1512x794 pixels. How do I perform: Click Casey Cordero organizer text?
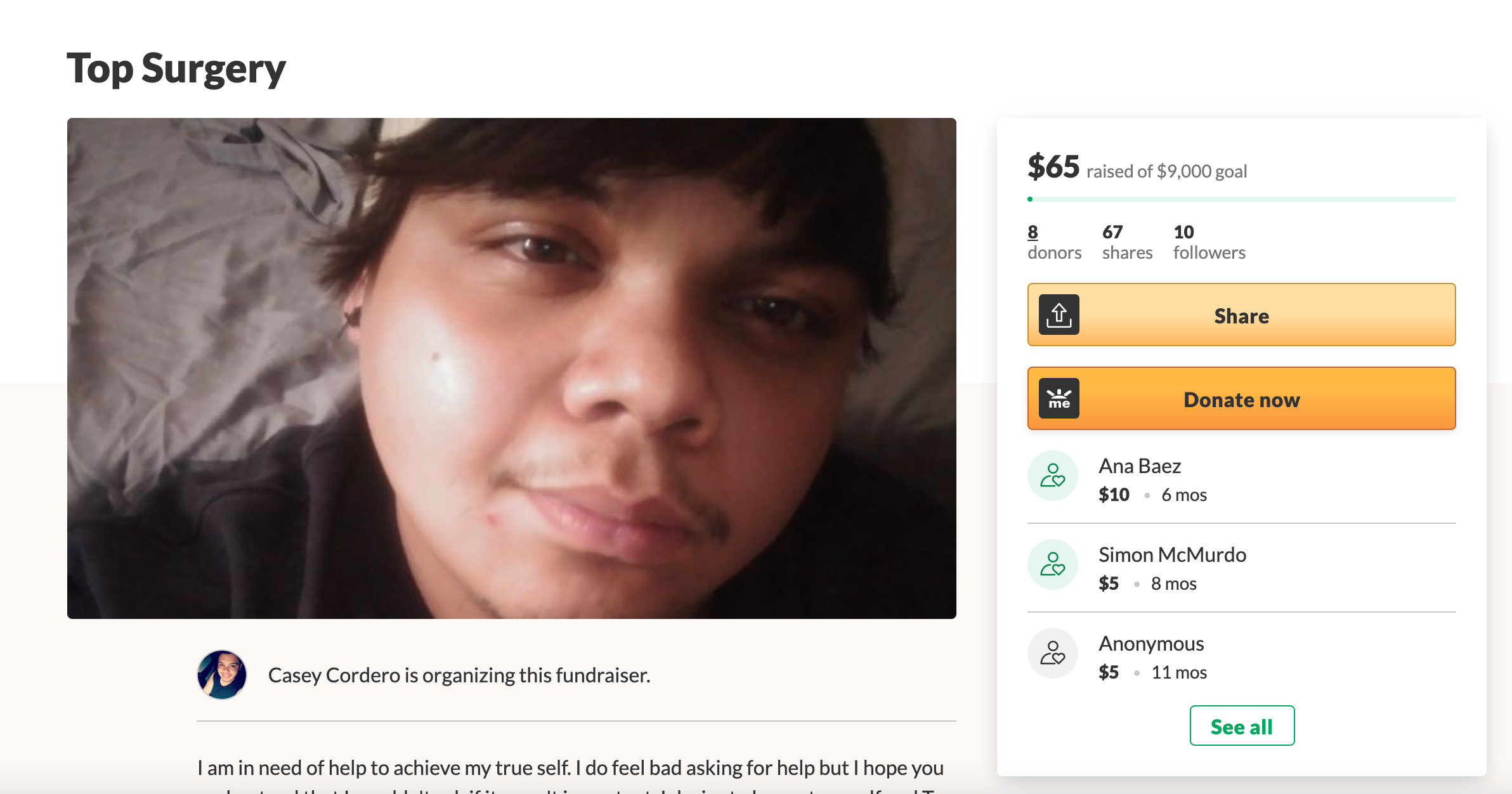[x=459, y=675]
